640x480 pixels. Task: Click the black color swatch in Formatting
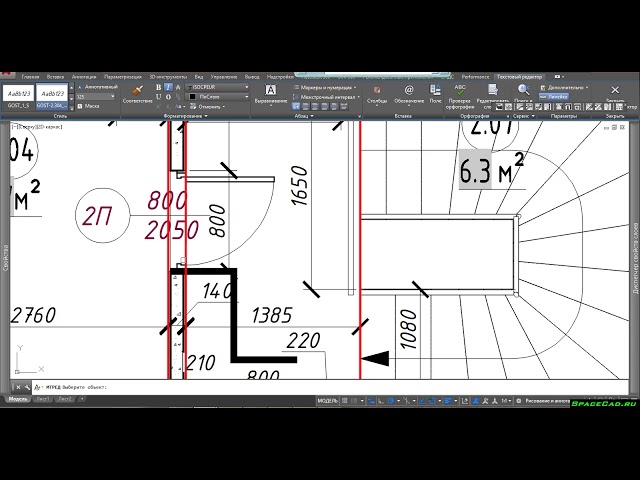pos(192,96)
